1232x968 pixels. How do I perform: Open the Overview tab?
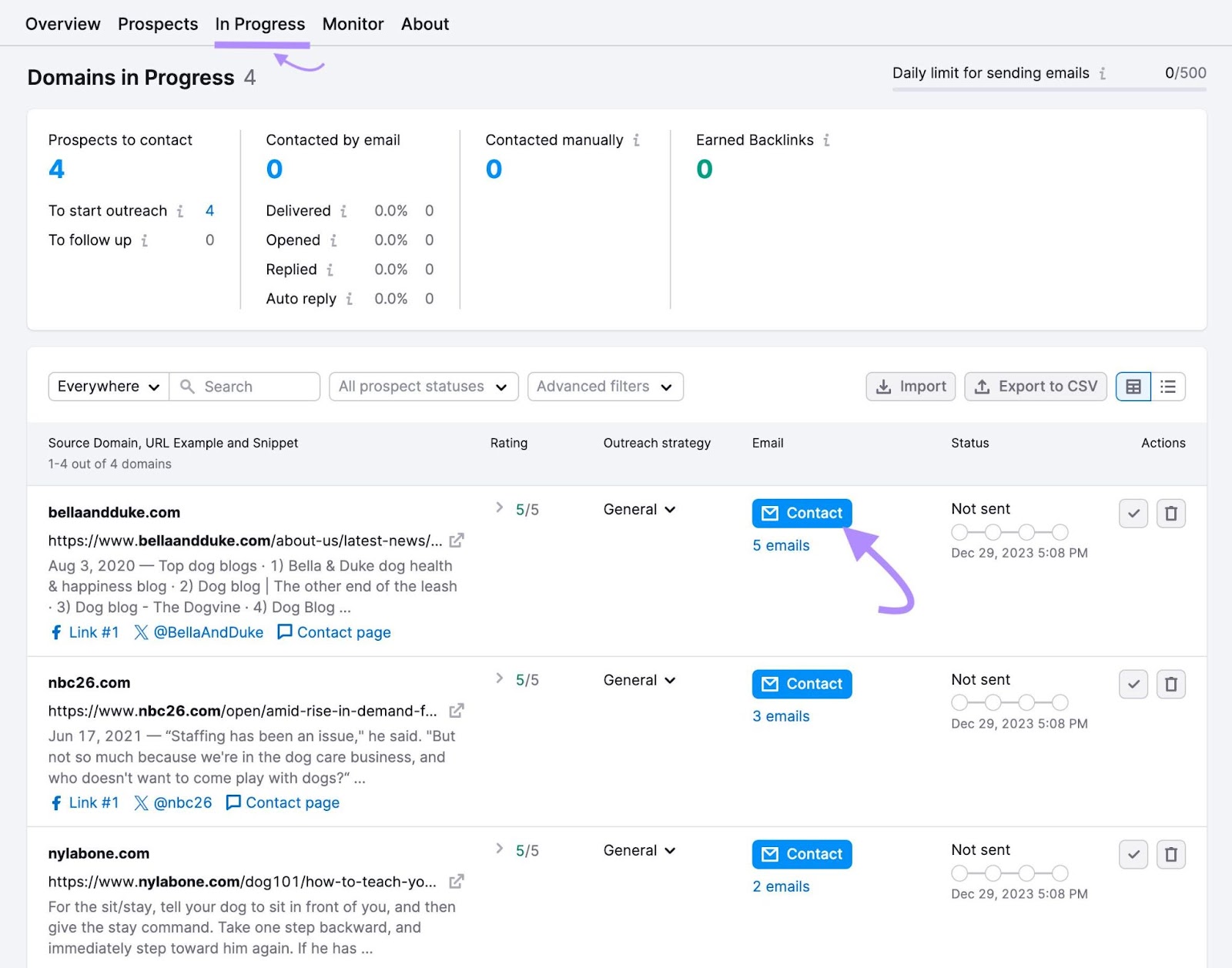pyautogui.click(x=62, y=24)
